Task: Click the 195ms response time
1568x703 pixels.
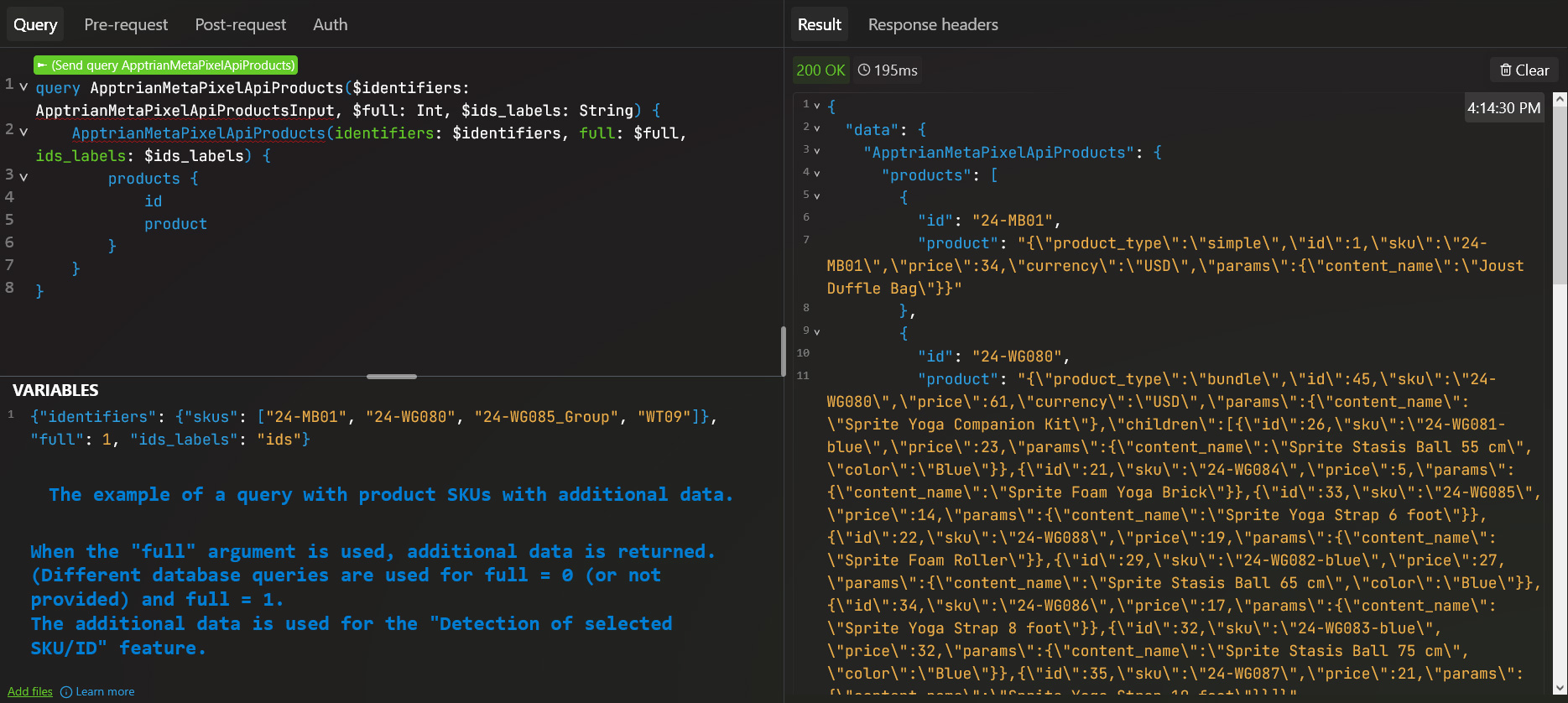Action: [895, 70]
